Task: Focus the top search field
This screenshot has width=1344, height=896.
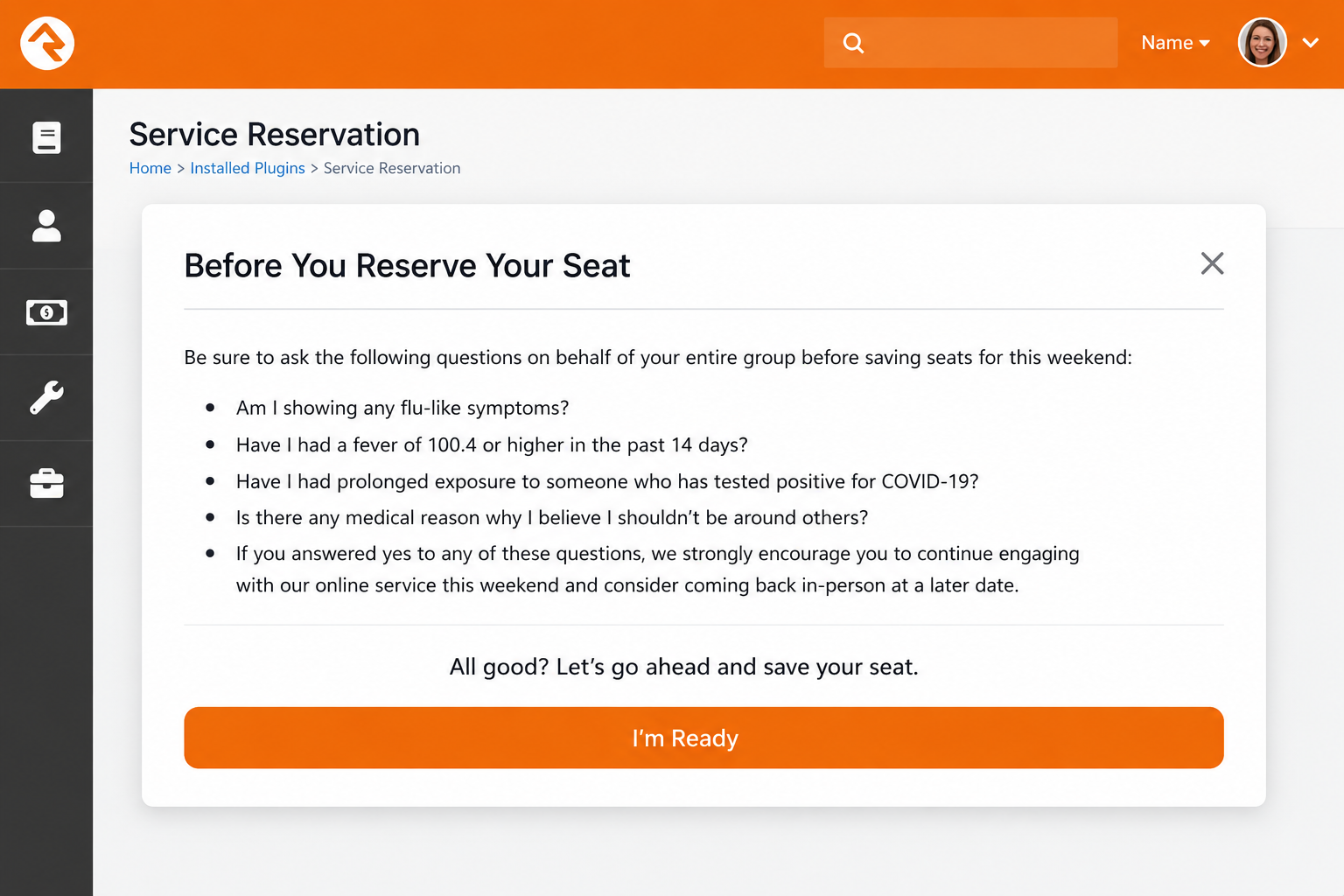Action: click(970, 43)
